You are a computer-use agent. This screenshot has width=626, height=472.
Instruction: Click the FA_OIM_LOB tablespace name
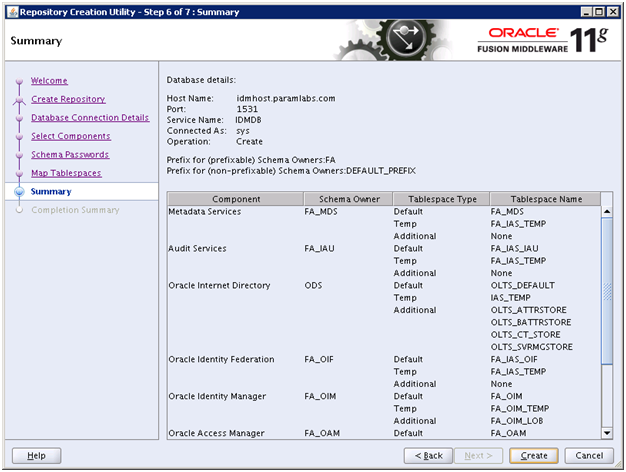tap(517, 421)
